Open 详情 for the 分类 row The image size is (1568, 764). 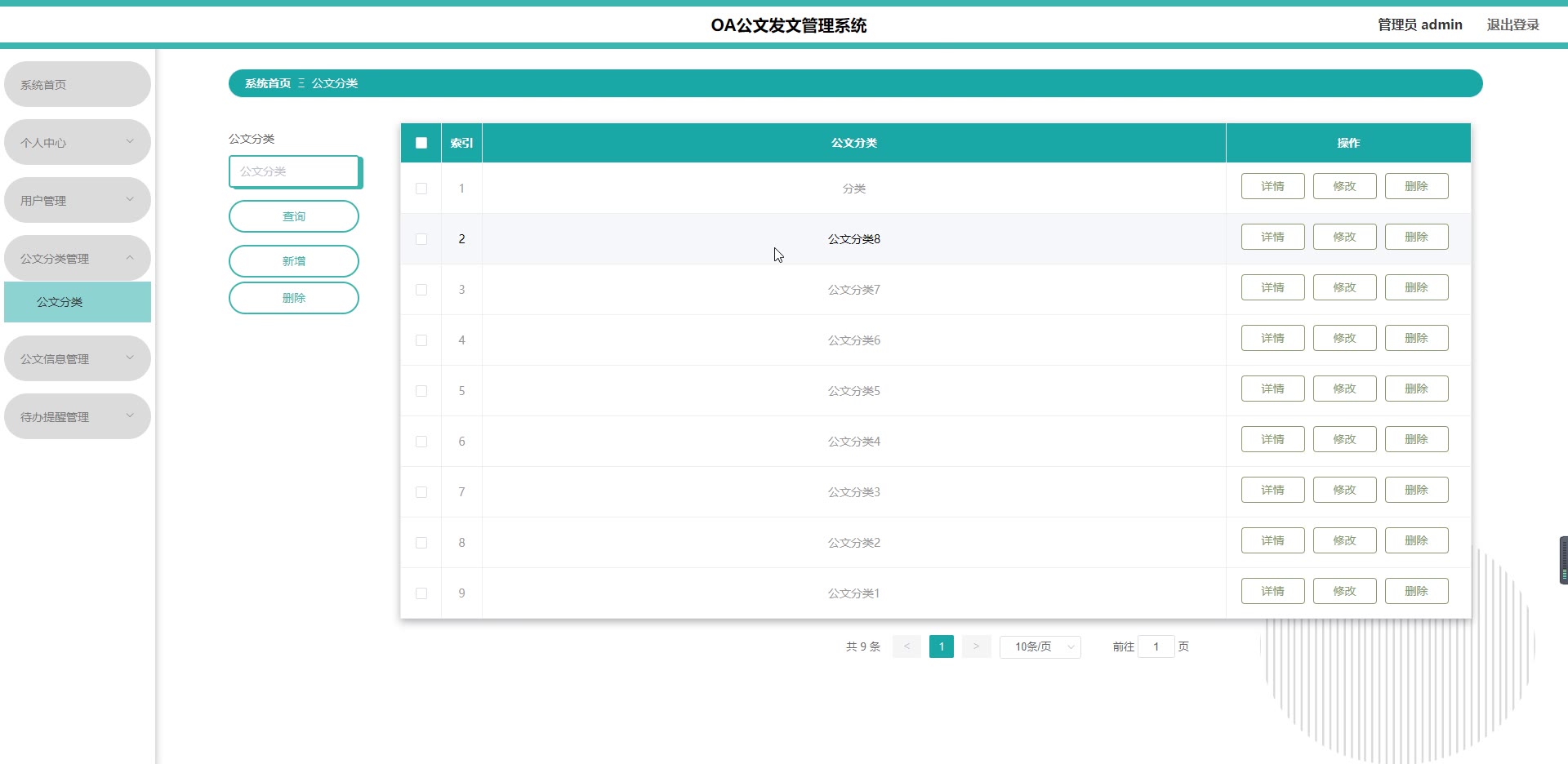click(x=1273, y=186)
